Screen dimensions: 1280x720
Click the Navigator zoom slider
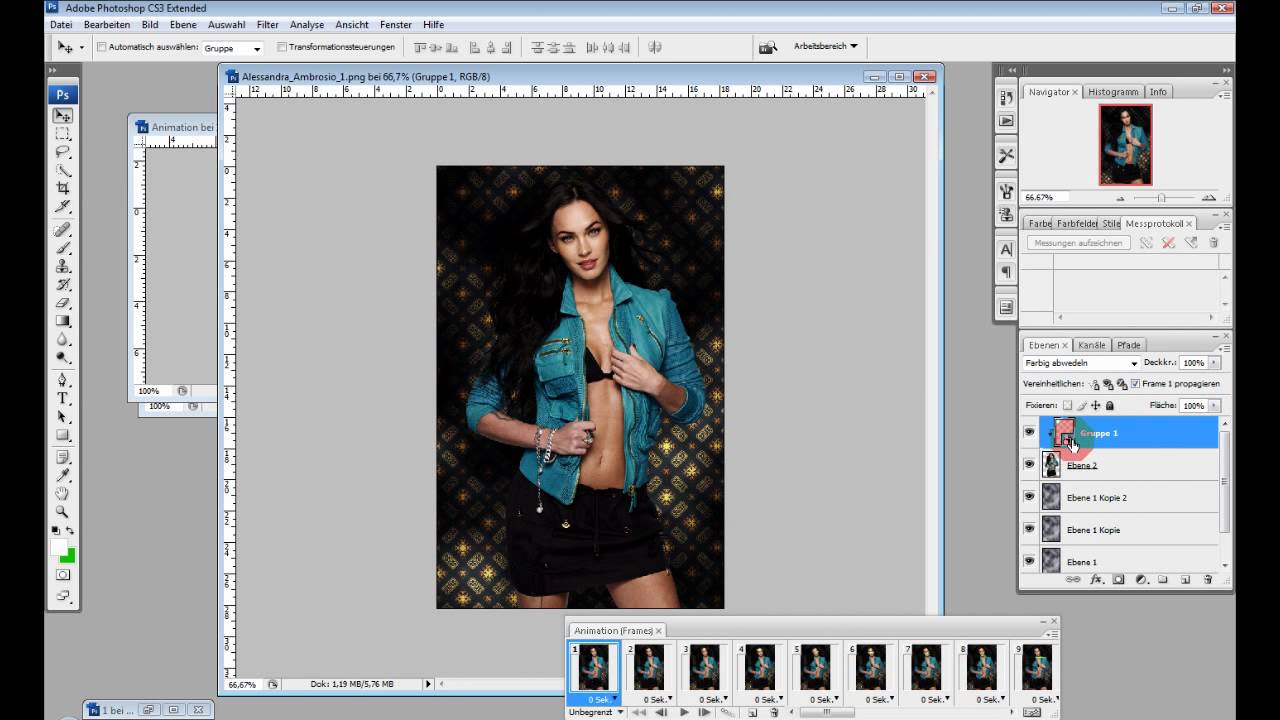pyautogui.click(x=1161, y=197)
